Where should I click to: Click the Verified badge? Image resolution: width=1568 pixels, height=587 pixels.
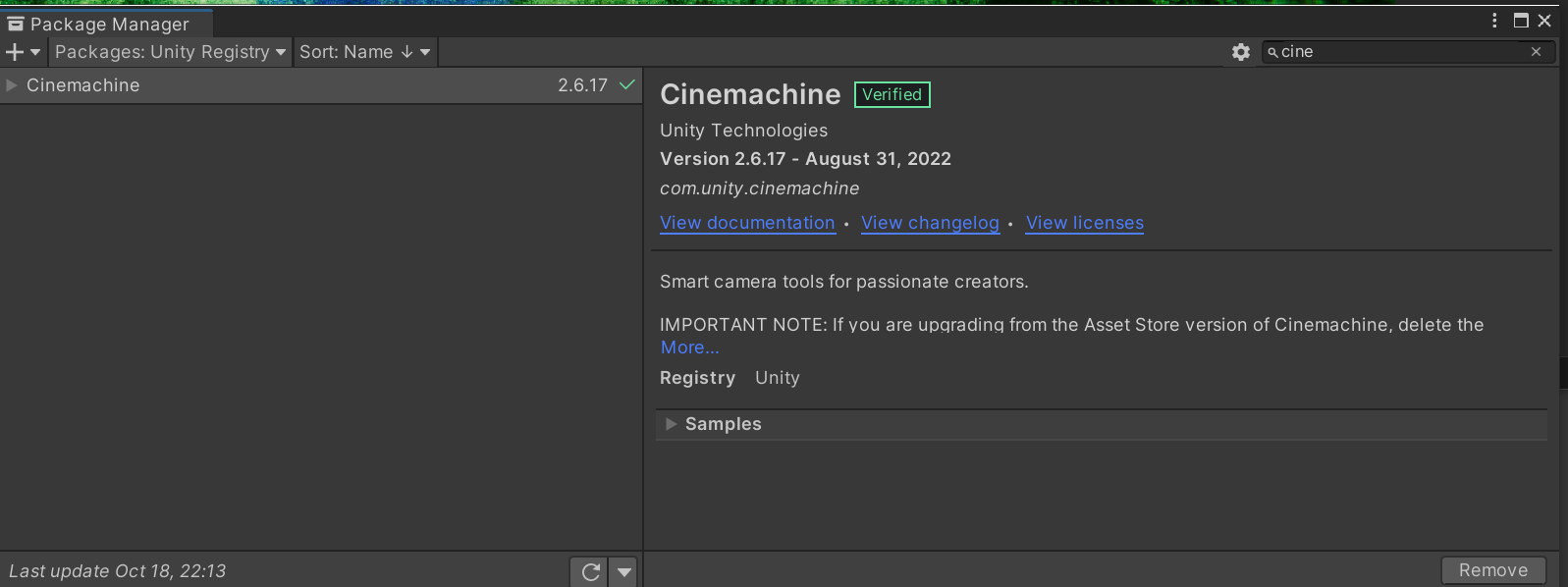click(892, 94)
